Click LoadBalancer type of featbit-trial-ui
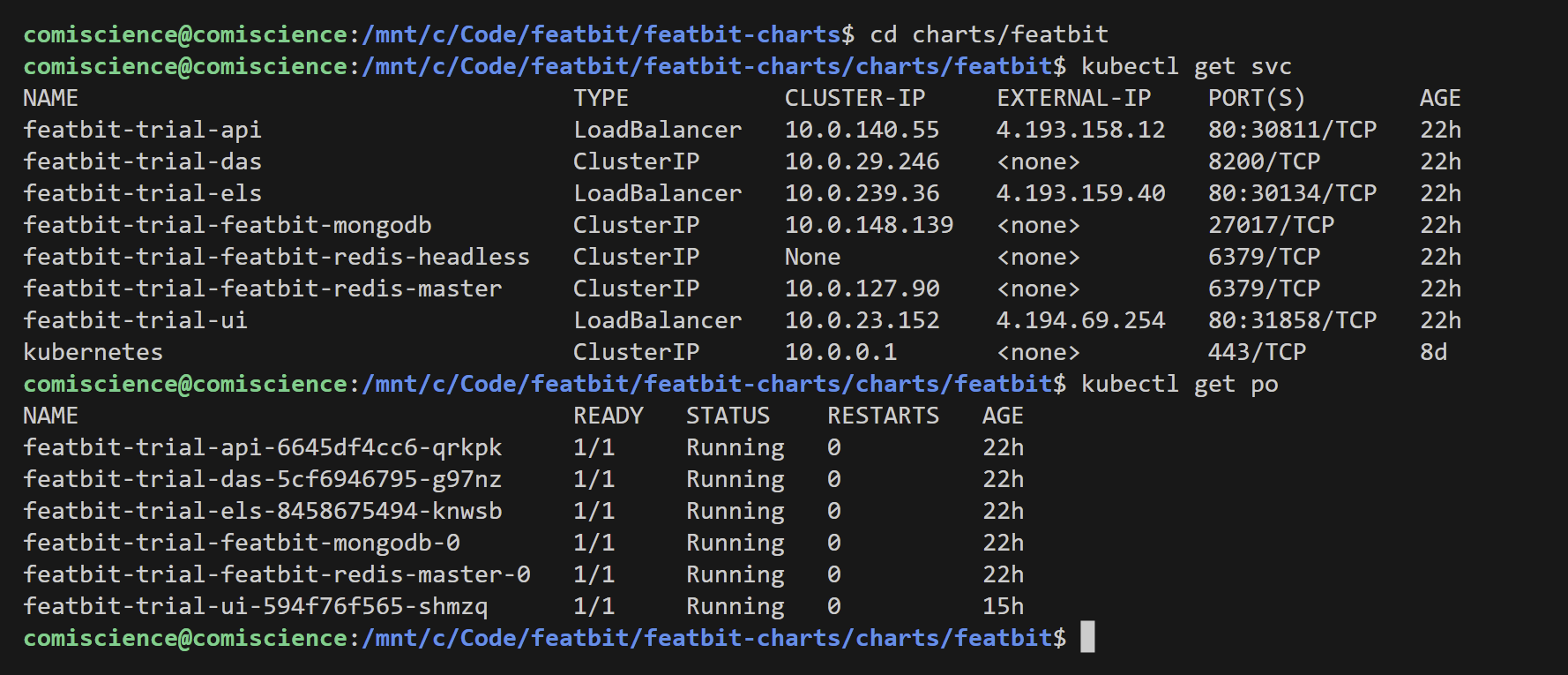1568x675 pixels. click(657, 320)
